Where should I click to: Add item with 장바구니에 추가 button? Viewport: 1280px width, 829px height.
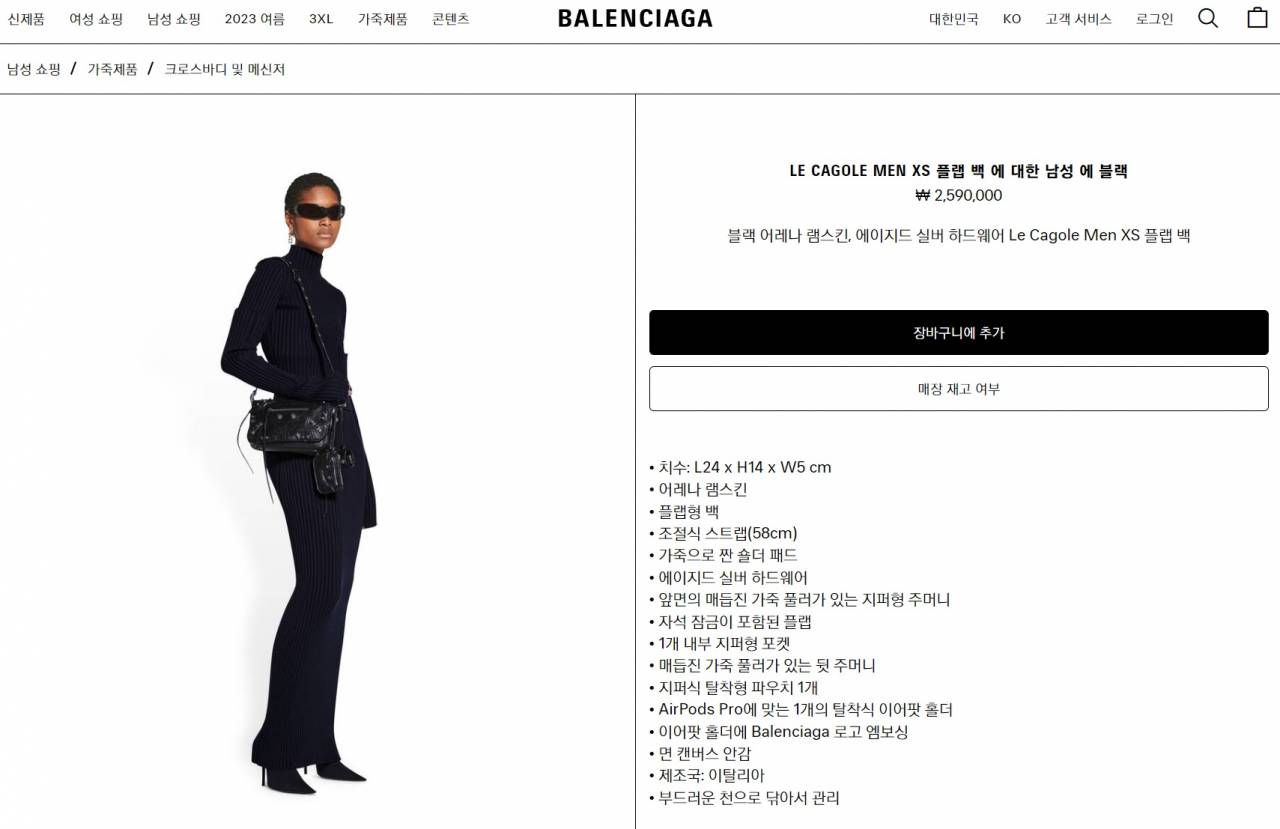tap(959, 332)
